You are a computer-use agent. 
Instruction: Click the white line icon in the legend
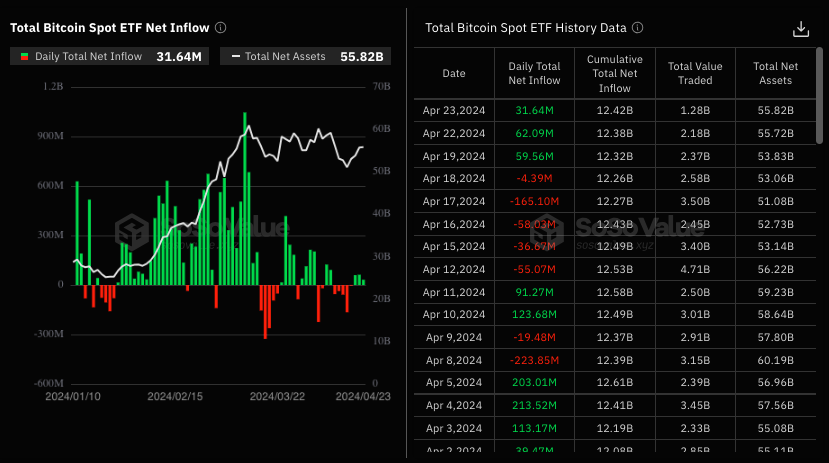[x=236, y=57]
